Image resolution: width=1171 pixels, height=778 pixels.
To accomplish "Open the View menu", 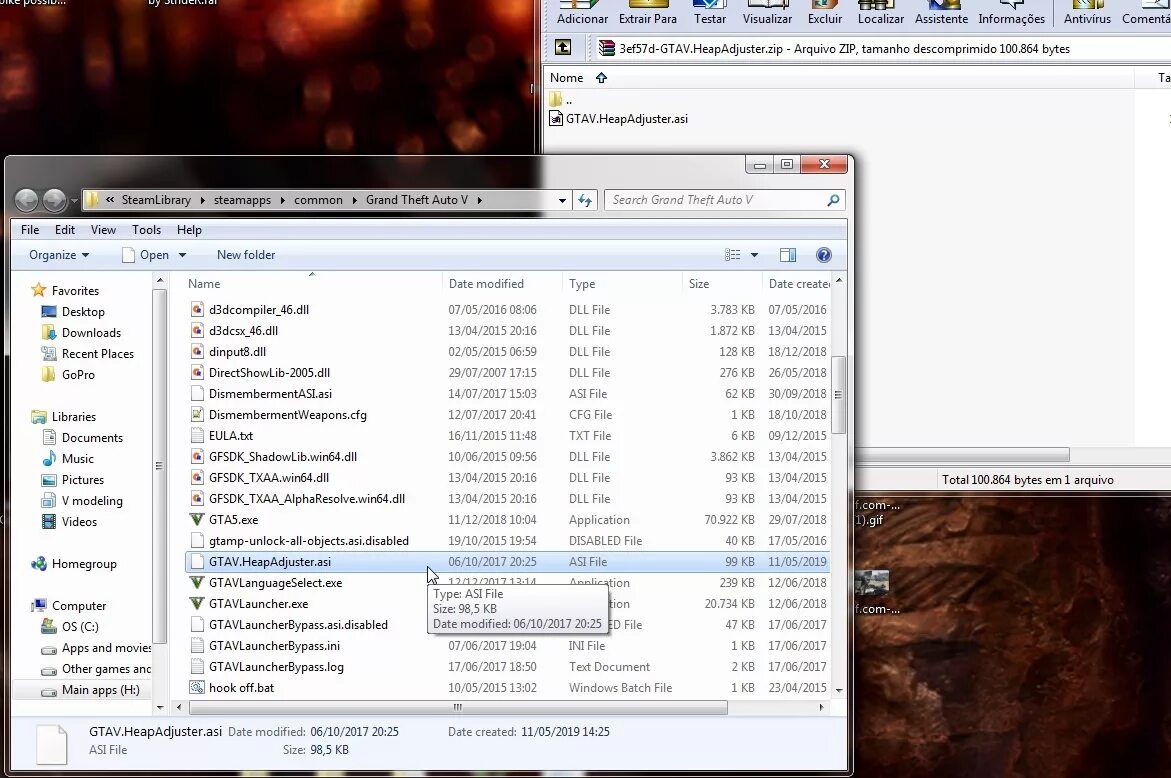I will (103, 230).
